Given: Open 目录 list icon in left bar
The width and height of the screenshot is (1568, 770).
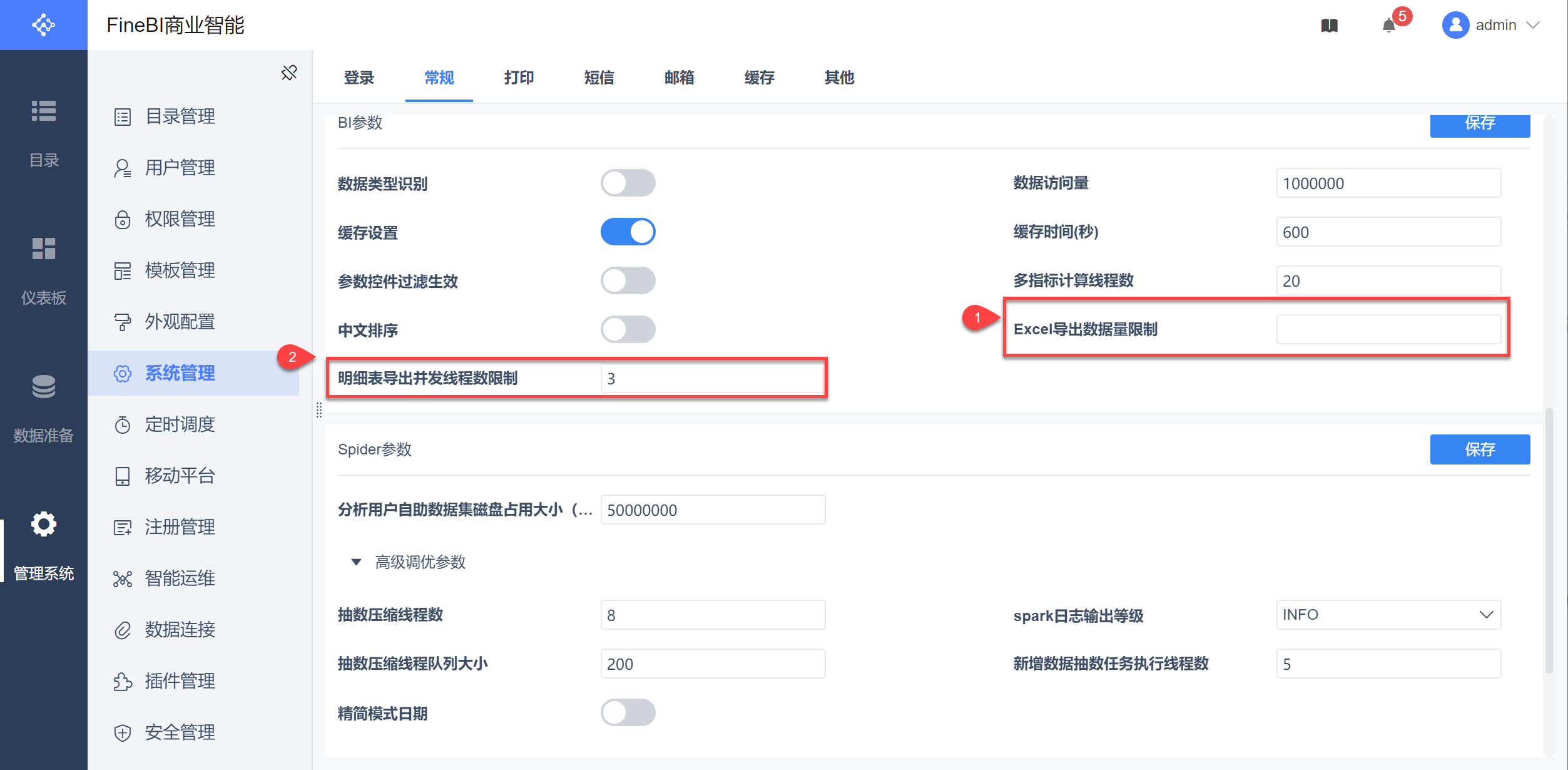Looking at the screenshot, I should (44, 111).
